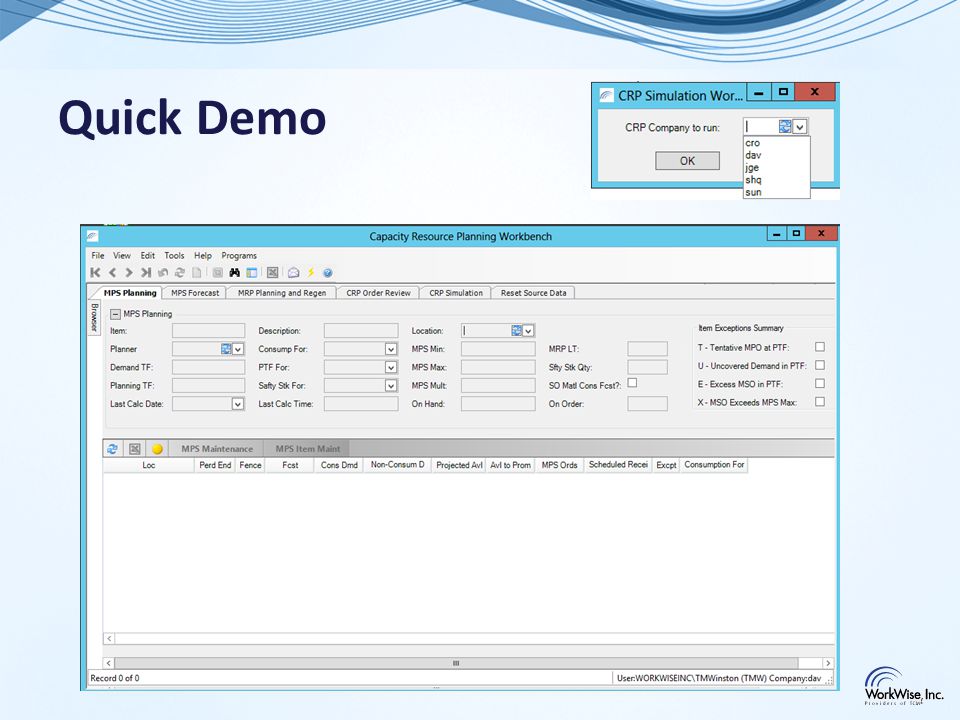Viewport: 960px width, 720px height.
Task: Open the File menu
Action: [98, 255]
